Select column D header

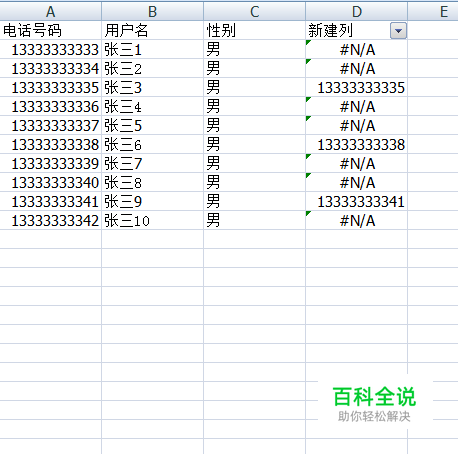click(x=357, y=12)
